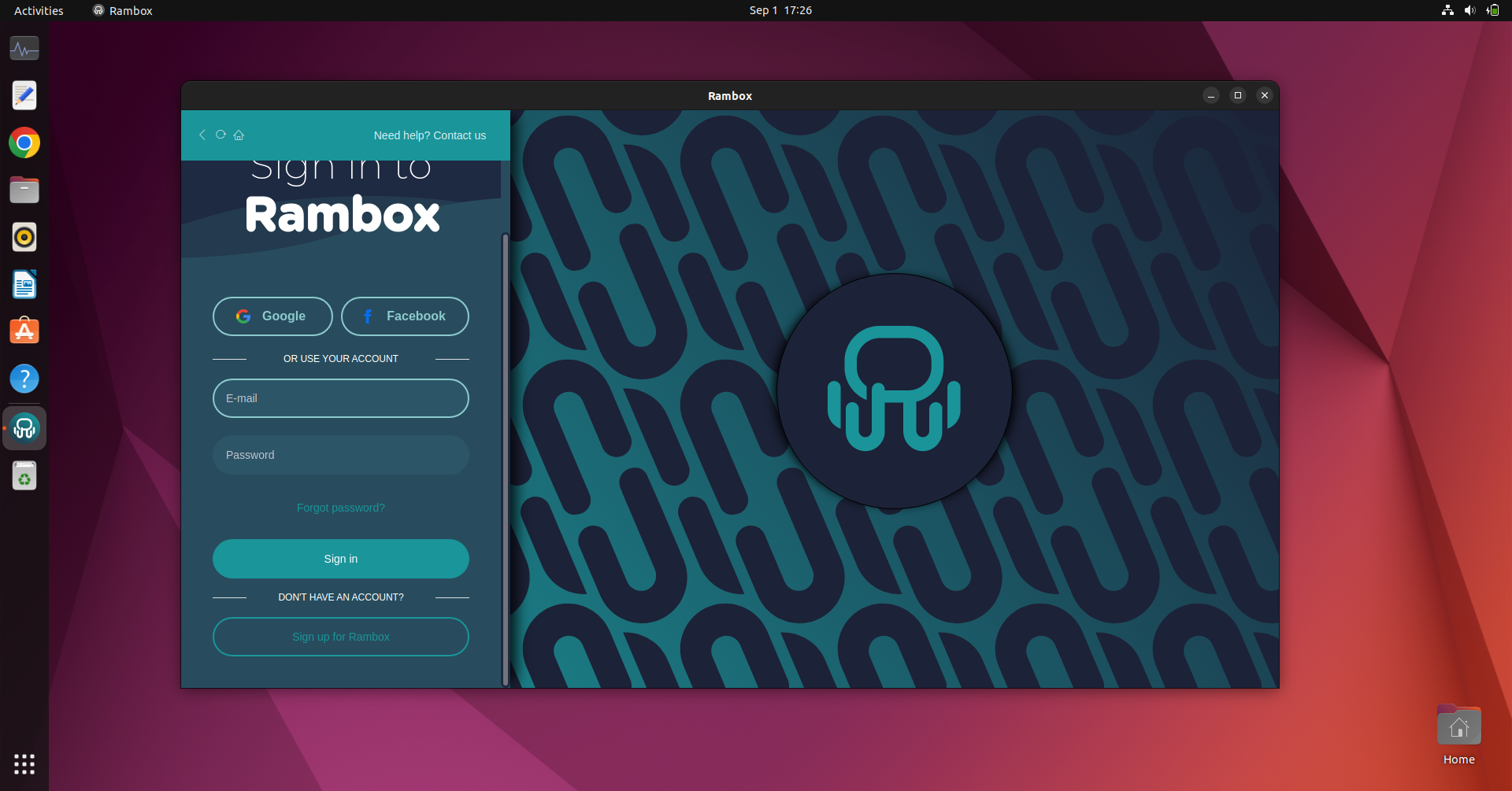Sign in with Google
The width and height of the screenshot is (1512, 791).
(272, 316)
